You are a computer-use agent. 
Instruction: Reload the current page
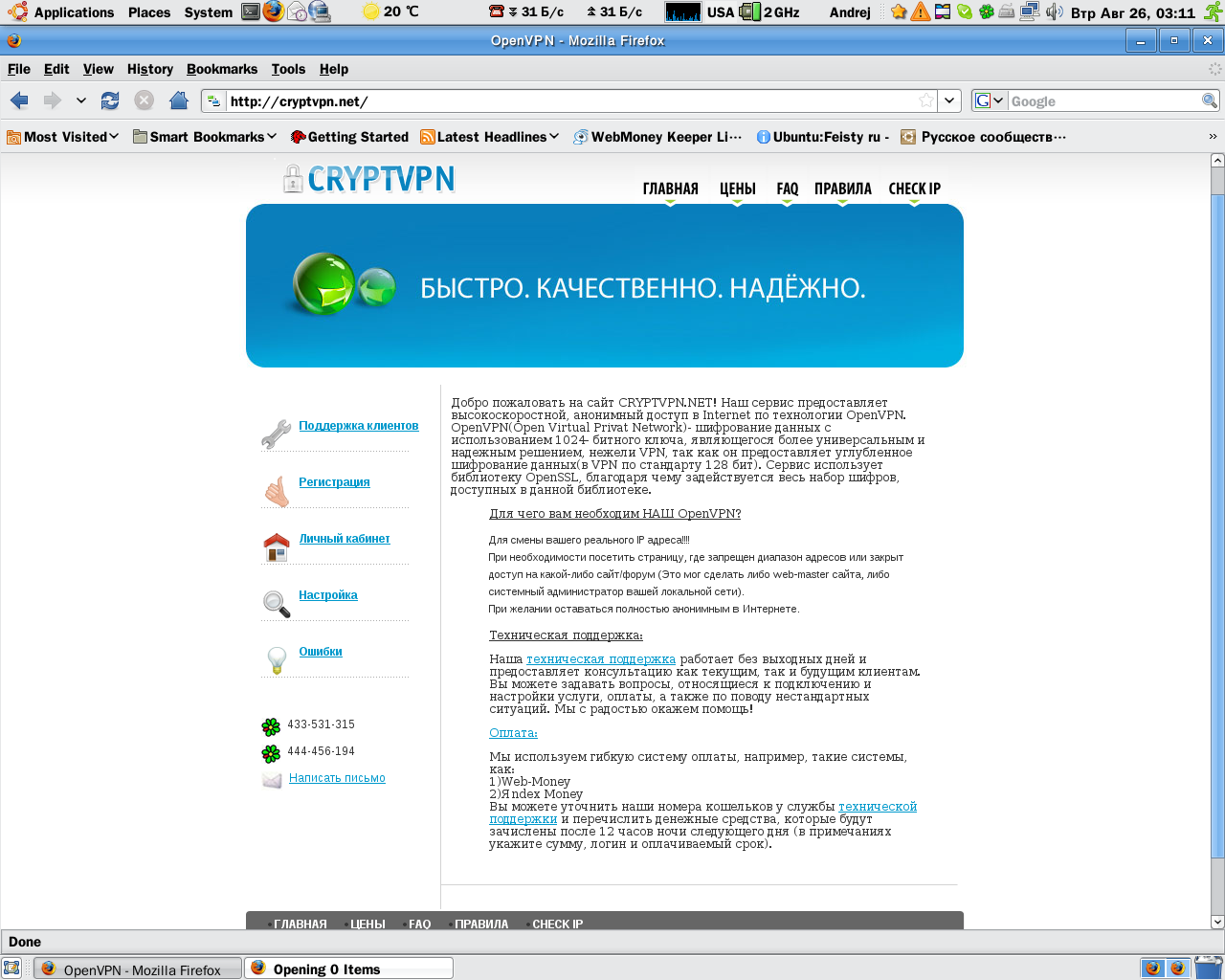pyautogui.click(x=110, y=100)
